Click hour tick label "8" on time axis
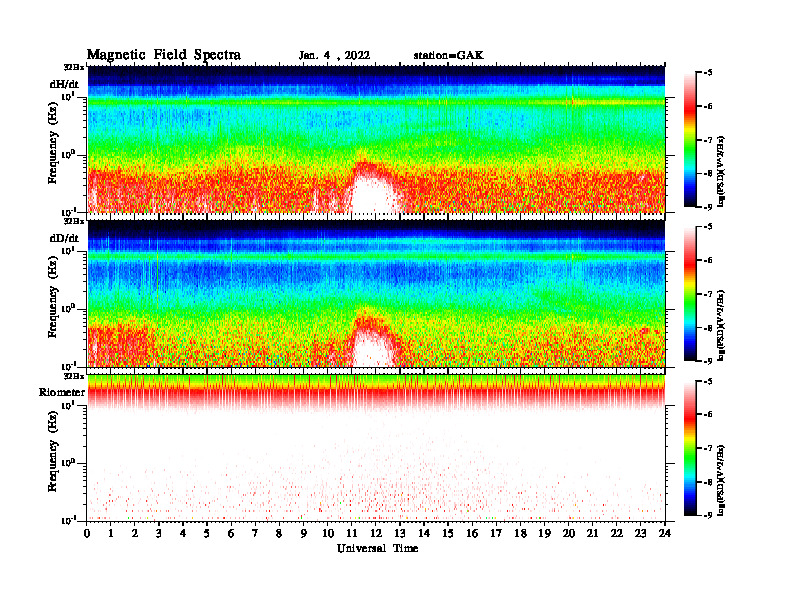The height and width of the screenshot is (612, 792). 279,534
